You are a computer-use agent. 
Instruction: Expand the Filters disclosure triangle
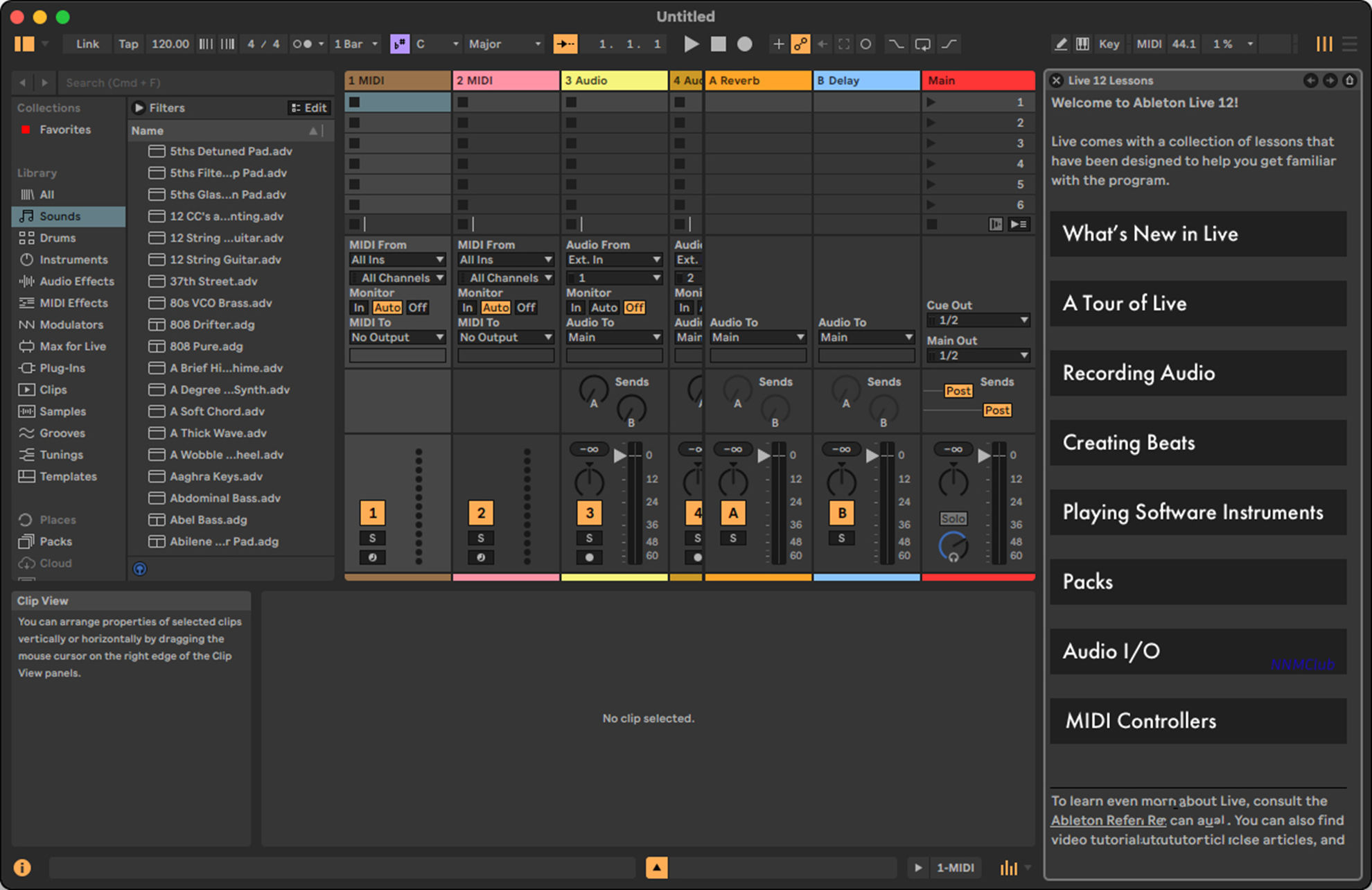pyautogui.click(x=139, y=107)
